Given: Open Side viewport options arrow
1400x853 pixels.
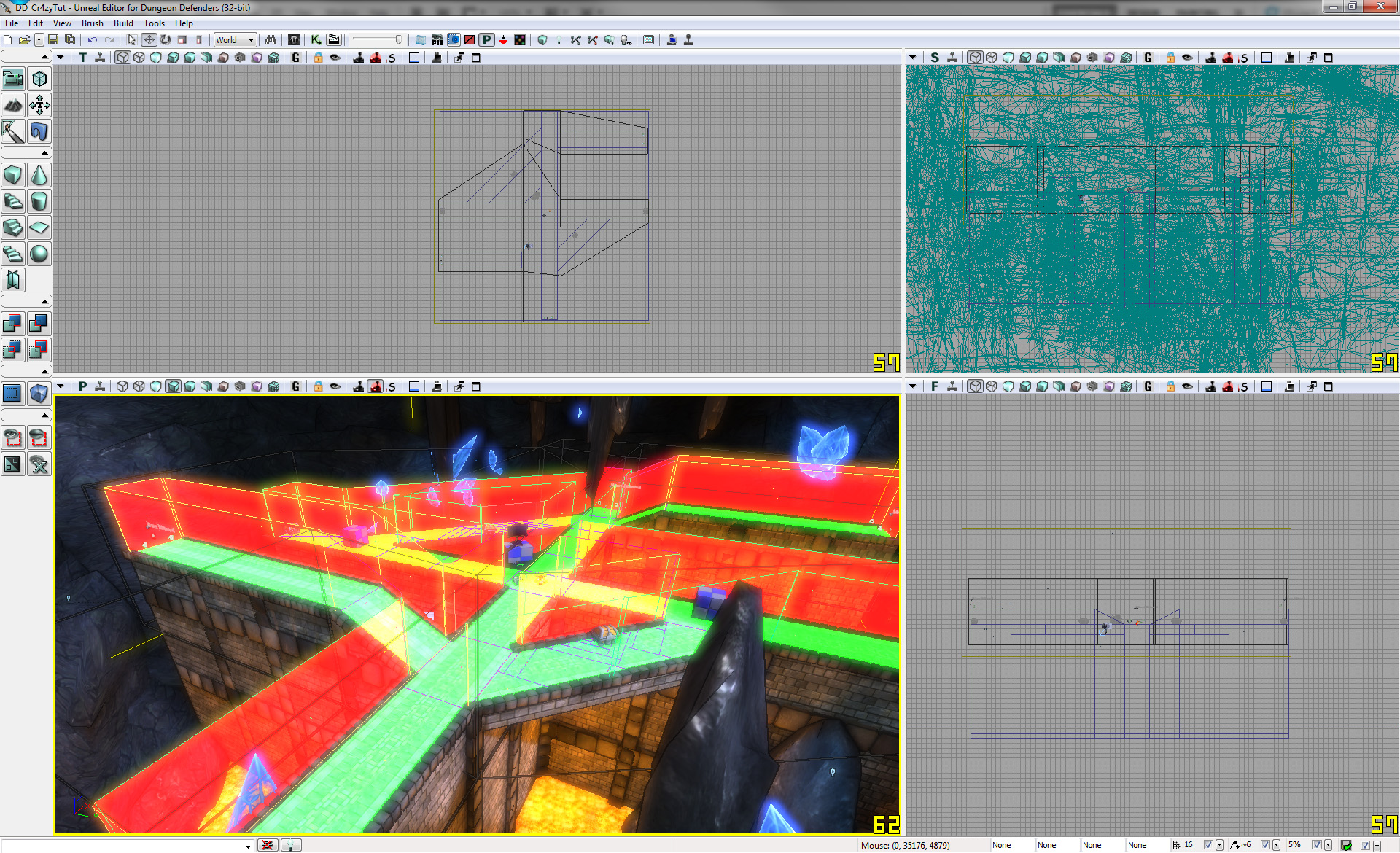Looking at the screenshot, I should coord(913,58).
